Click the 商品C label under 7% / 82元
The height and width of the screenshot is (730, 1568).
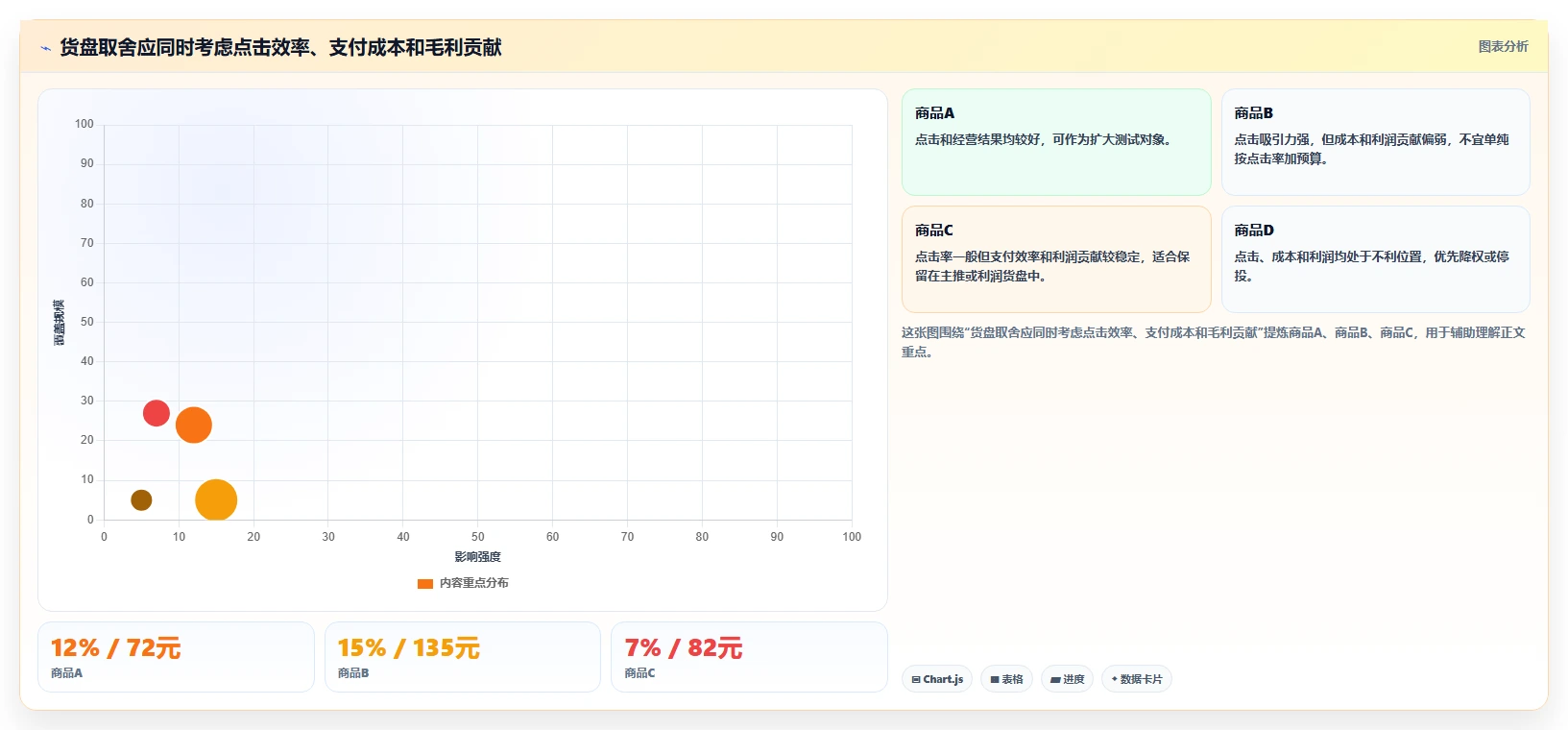pos(639,673)
